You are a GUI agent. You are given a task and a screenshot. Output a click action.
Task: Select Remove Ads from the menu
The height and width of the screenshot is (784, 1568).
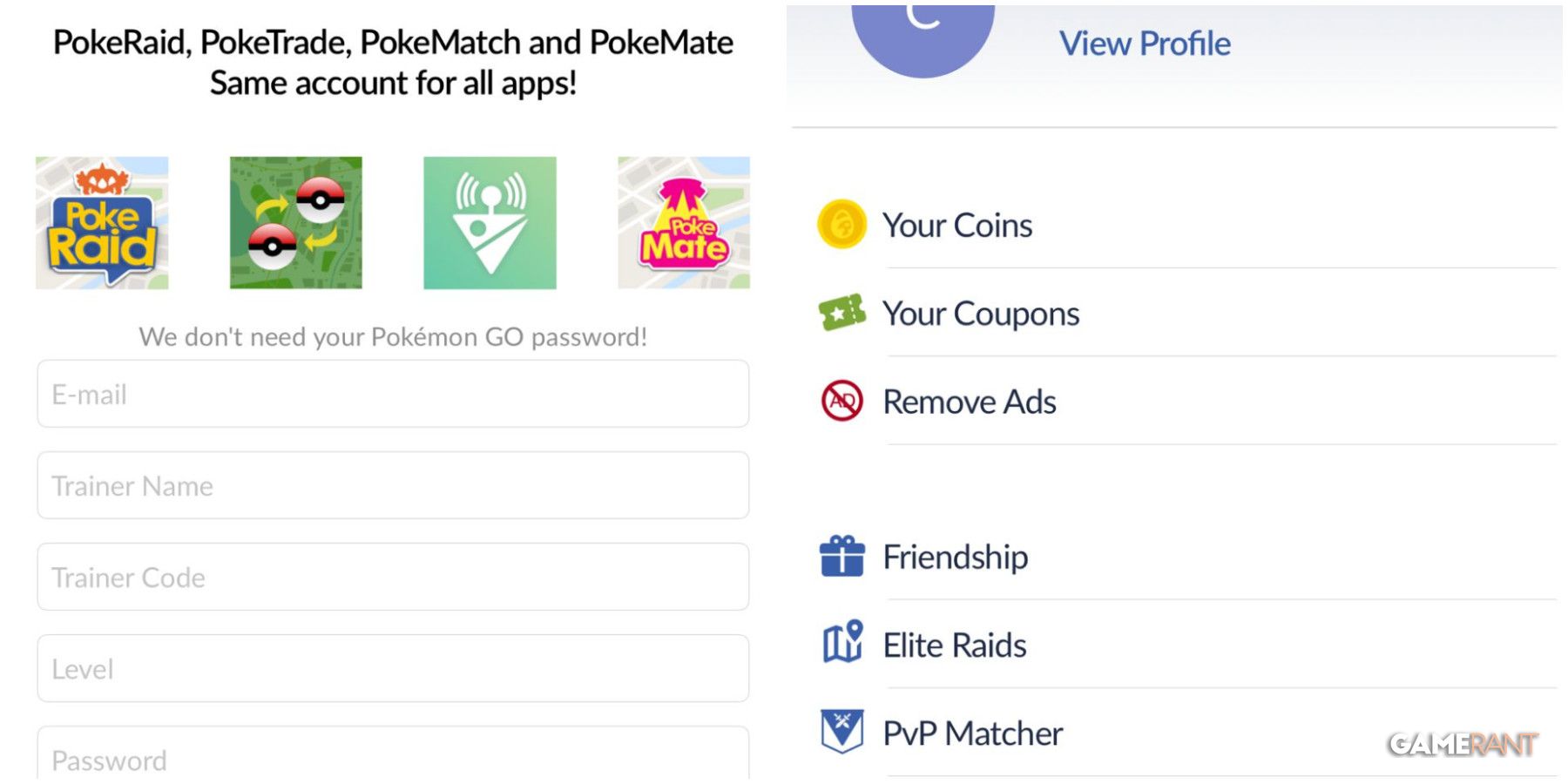[x=969, y=402]
